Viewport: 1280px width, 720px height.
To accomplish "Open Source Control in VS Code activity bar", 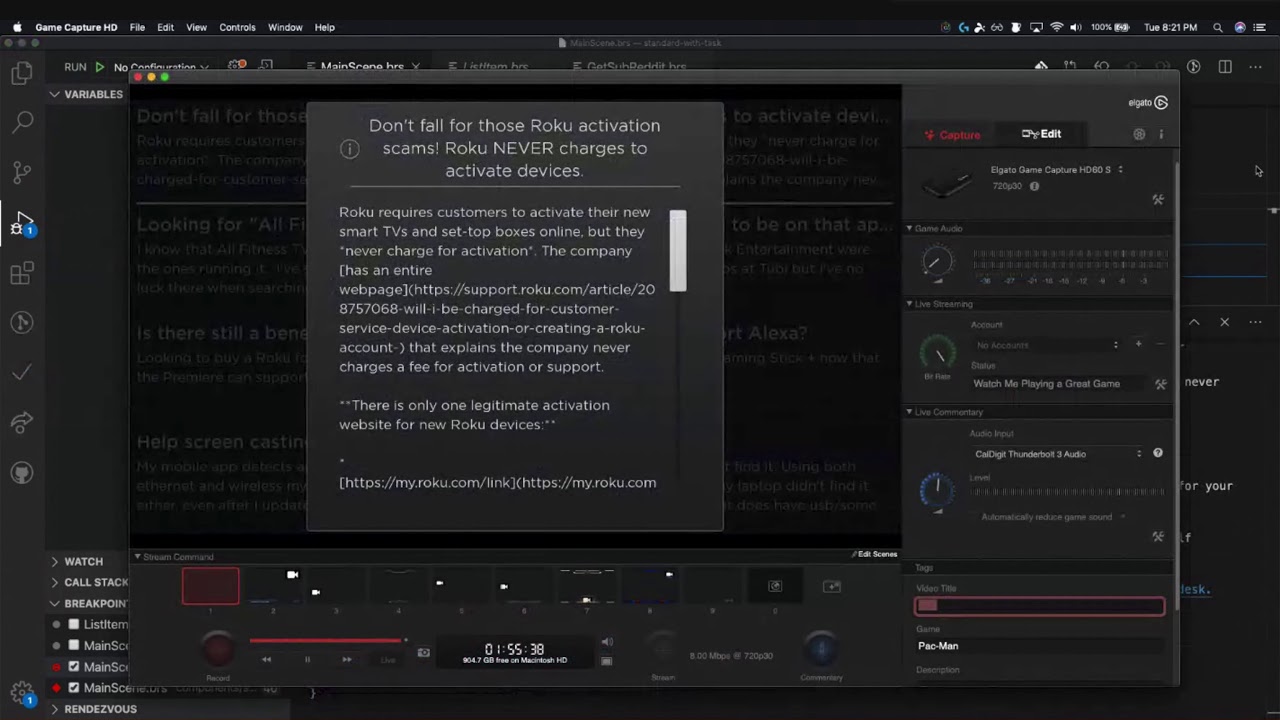I will point(22,172).
